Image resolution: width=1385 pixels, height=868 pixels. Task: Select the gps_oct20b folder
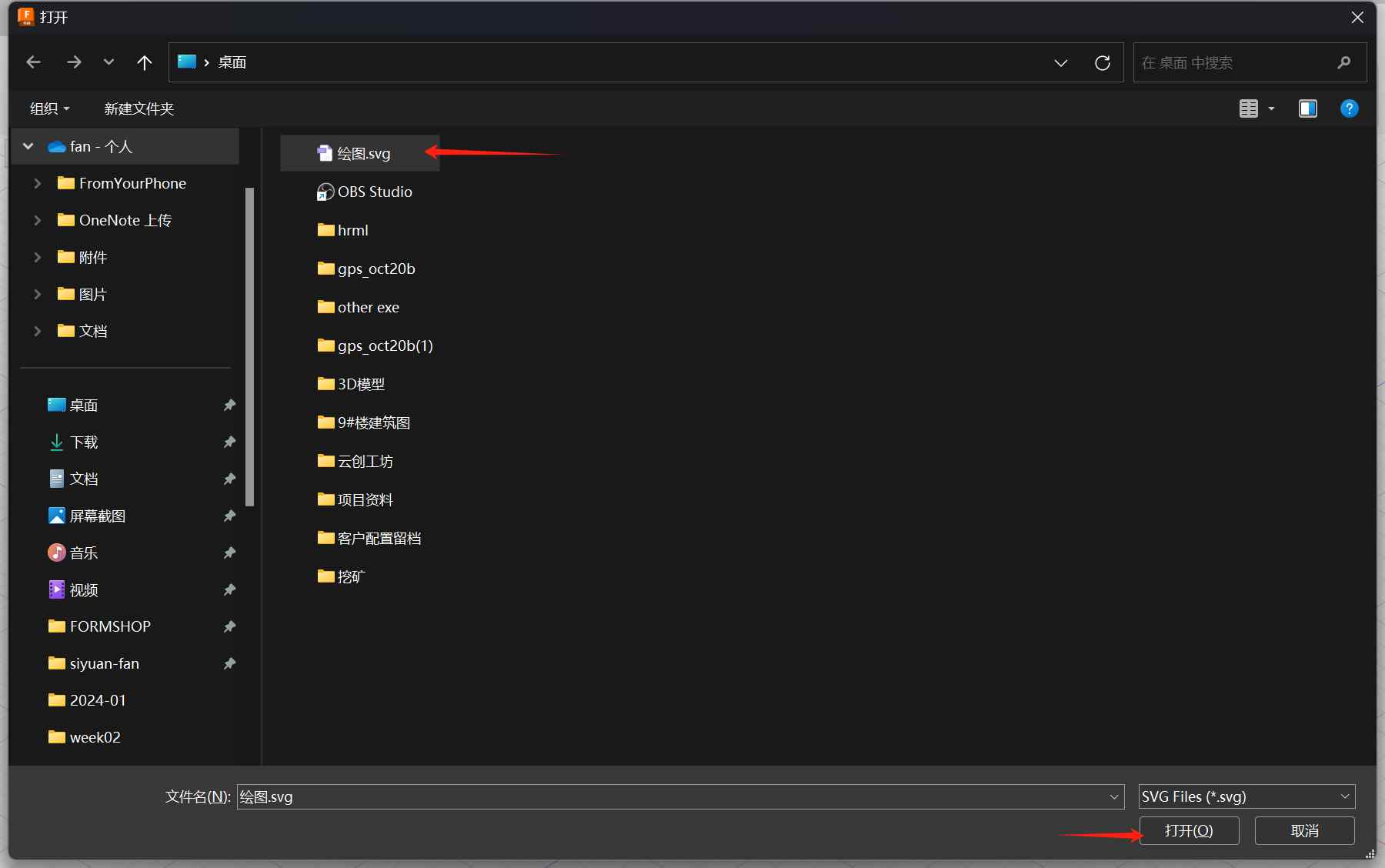click(x=366, y=269)
